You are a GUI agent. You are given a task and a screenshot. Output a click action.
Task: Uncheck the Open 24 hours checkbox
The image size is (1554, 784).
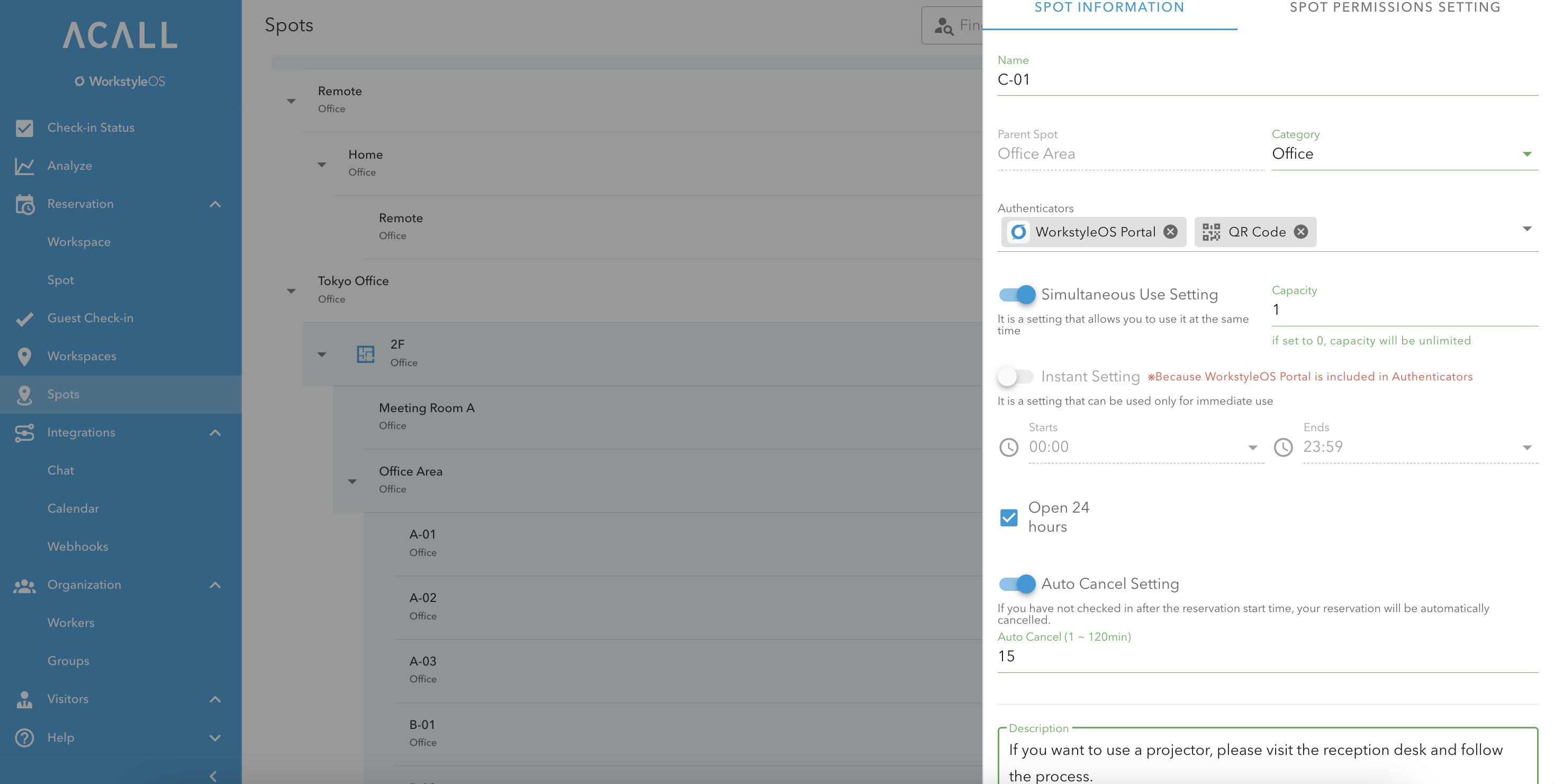1009,517
